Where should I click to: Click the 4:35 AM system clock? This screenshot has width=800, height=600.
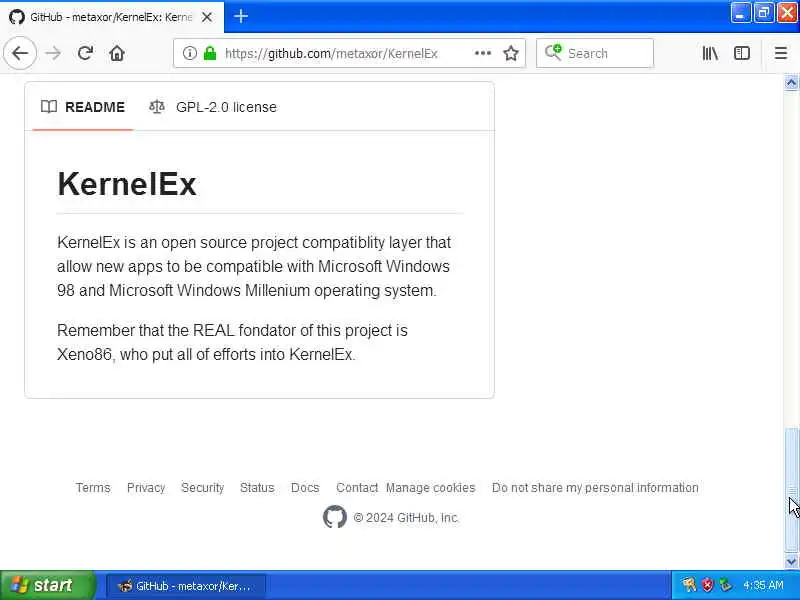click(x=763, y=585)
